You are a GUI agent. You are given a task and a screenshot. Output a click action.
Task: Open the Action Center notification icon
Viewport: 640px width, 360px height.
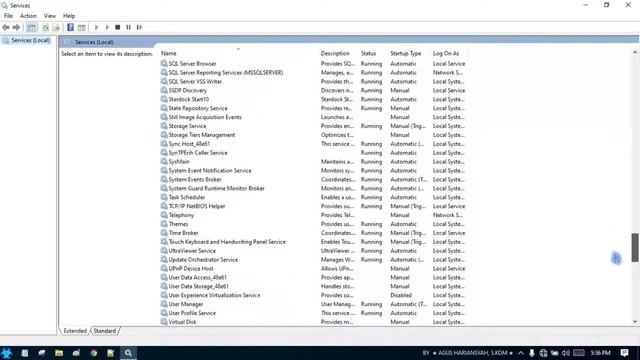click(624, 353)
